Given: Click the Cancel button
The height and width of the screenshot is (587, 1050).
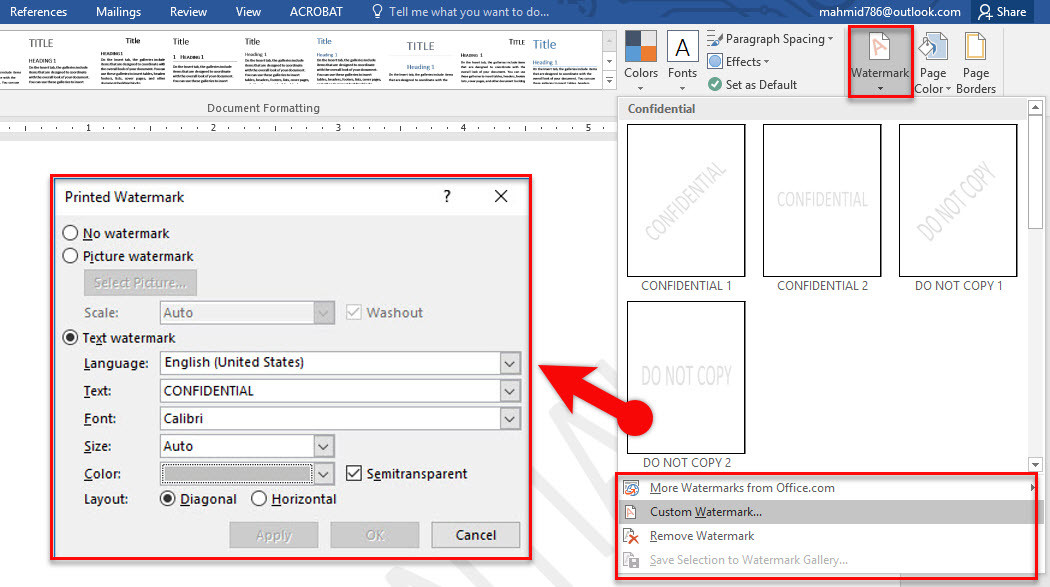Looking at the screenshot, I should tap(475, 535).
